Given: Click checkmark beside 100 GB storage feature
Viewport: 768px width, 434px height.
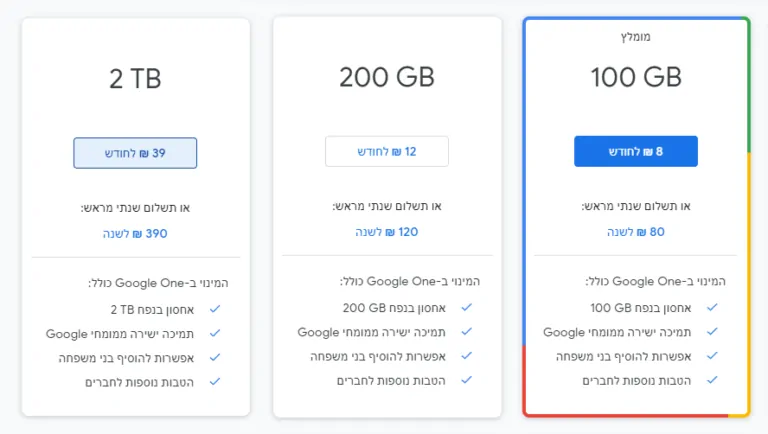Looking at the screenshot, I should 712,307.
